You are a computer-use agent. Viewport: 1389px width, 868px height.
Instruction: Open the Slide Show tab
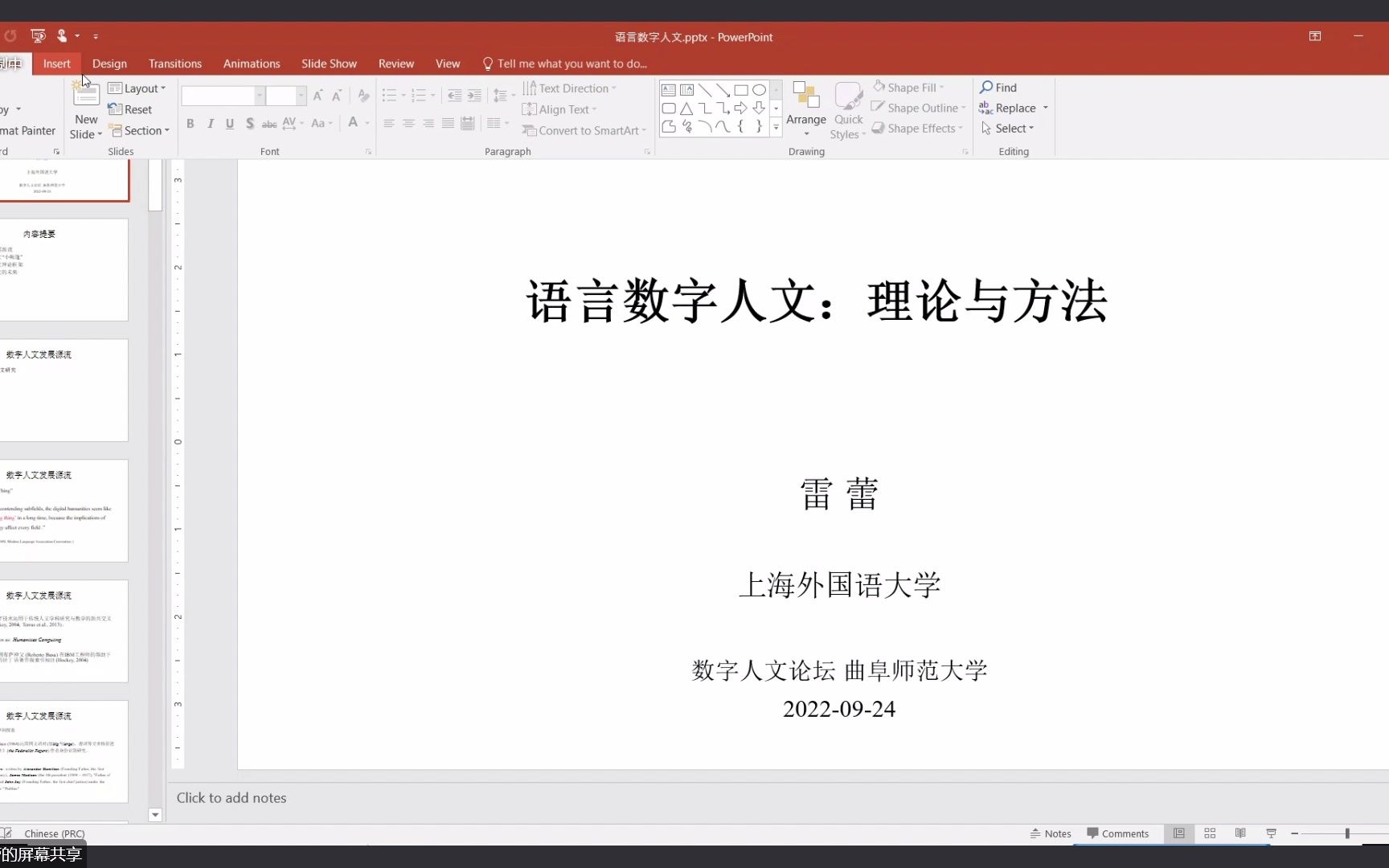[x=329, y=63]
